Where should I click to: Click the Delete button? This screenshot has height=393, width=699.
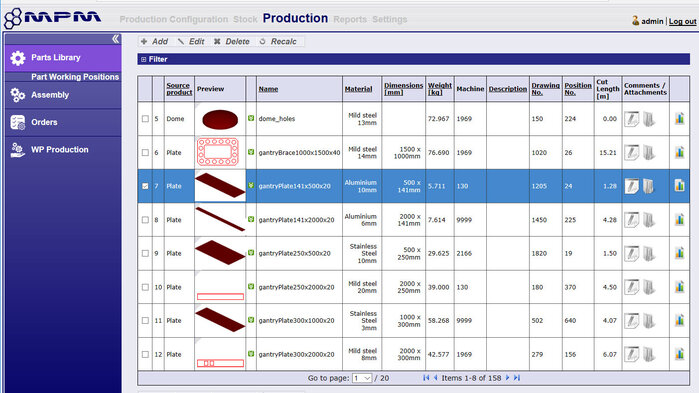click(232, 41)
